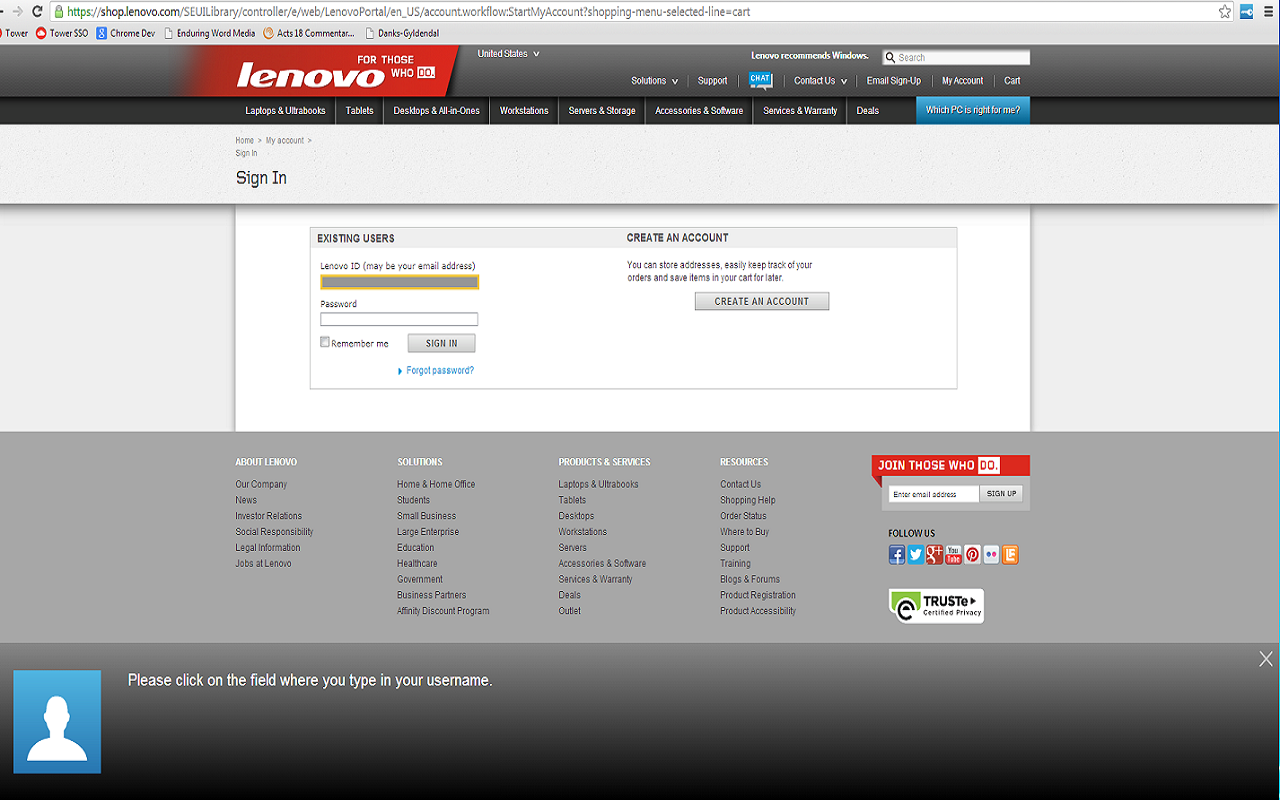Image resolution: width=1280 pixels, height=800 pixels.
Task: Click the SIGN IN button
Action: [441, 342]
